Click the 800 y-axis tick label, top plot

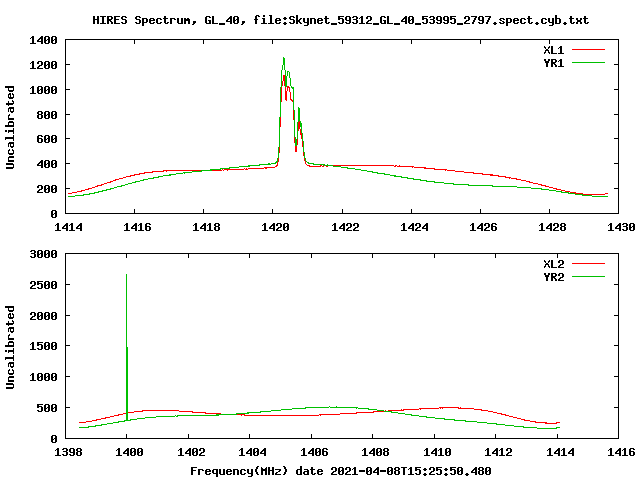point(47,115)
